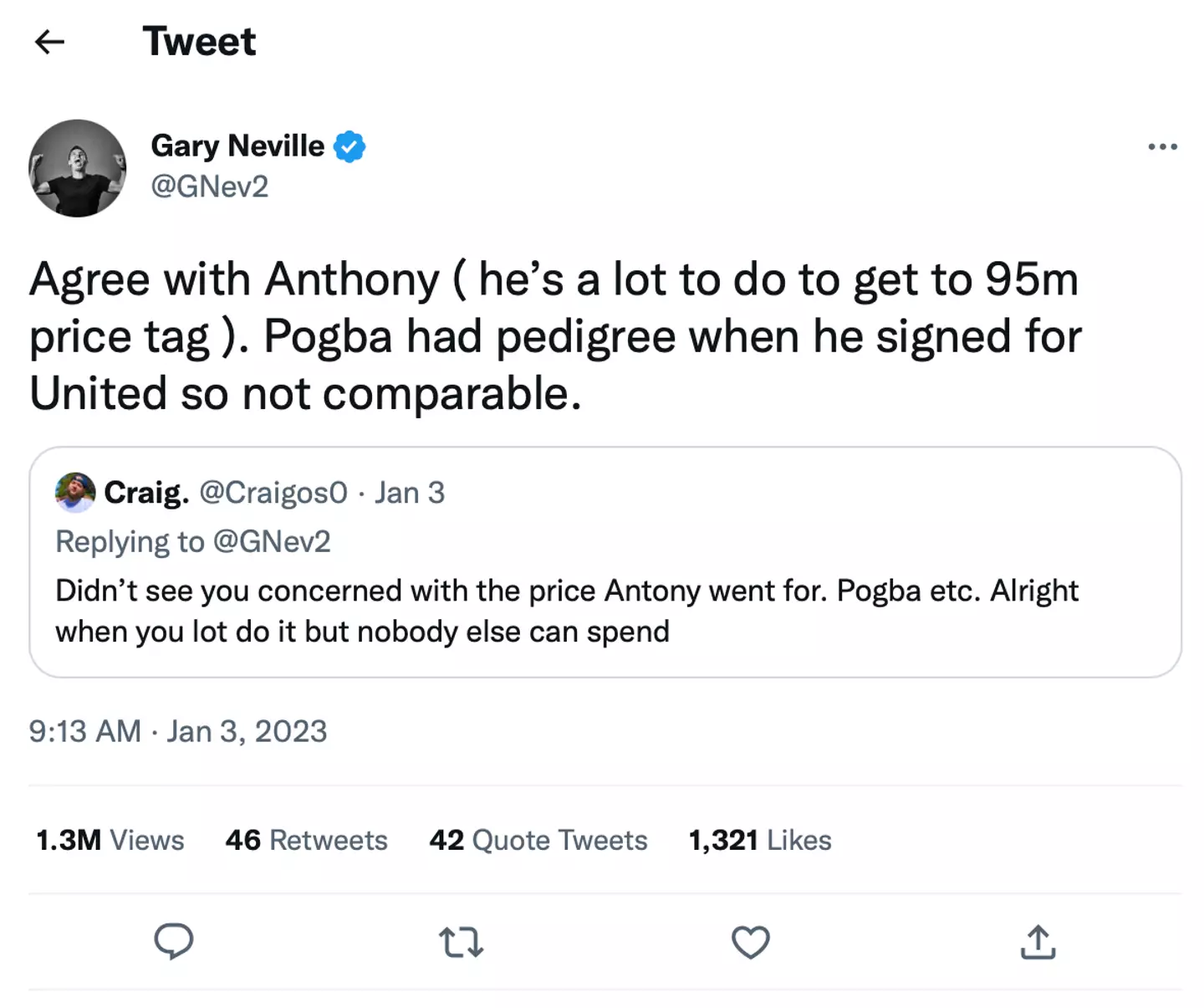Open the quoted tweet from Craig
This screenshot has height=1008, width=1204.
click(605, 611)
